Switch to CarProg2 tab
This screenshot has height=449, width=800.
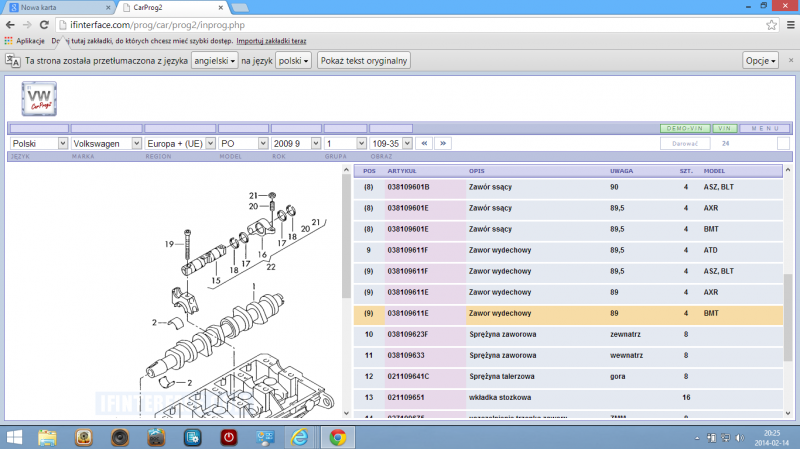coord(171,8)
